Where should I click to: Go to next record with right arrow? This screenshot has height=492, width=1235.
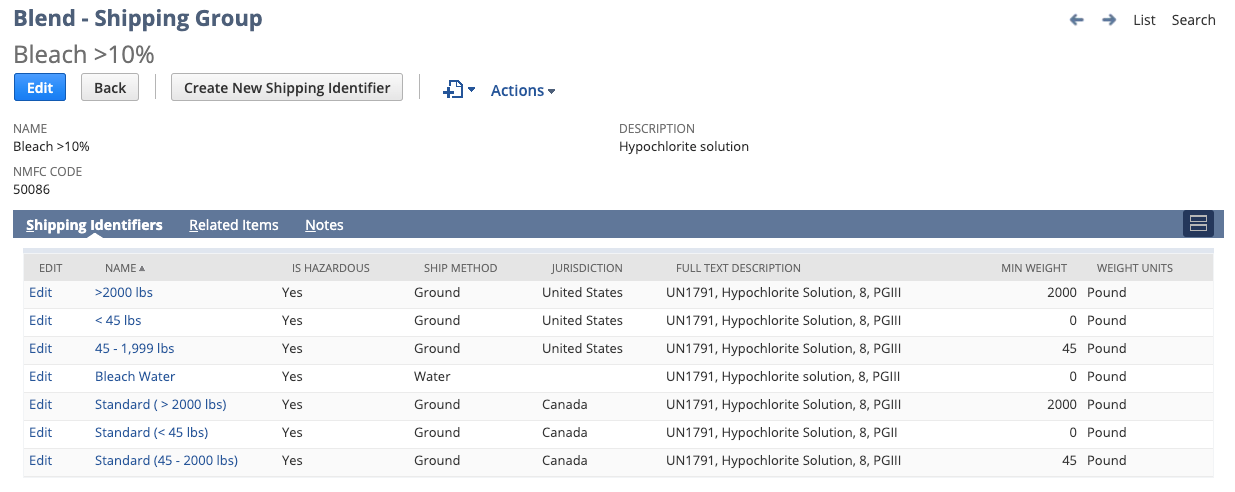coord(1109,20)
